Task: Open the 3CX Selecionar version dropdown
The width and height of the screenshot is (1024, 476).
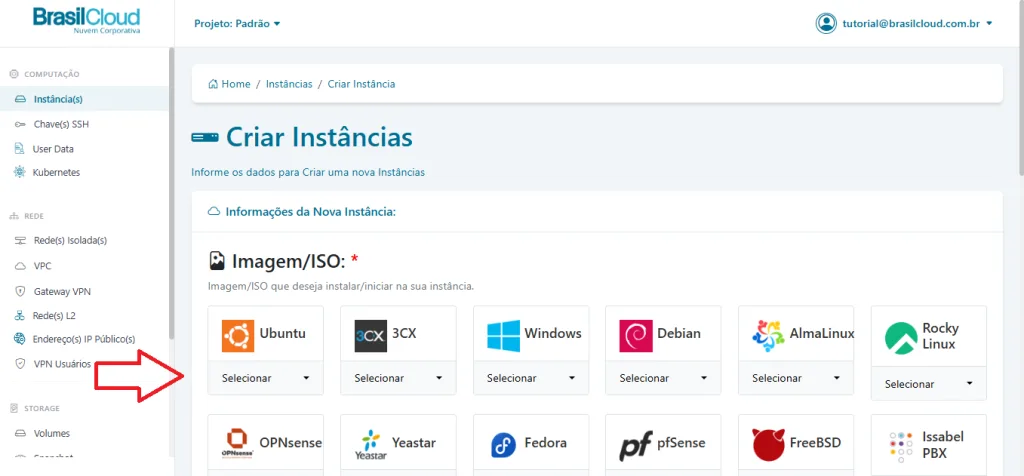Action: [x=398, y=378]
